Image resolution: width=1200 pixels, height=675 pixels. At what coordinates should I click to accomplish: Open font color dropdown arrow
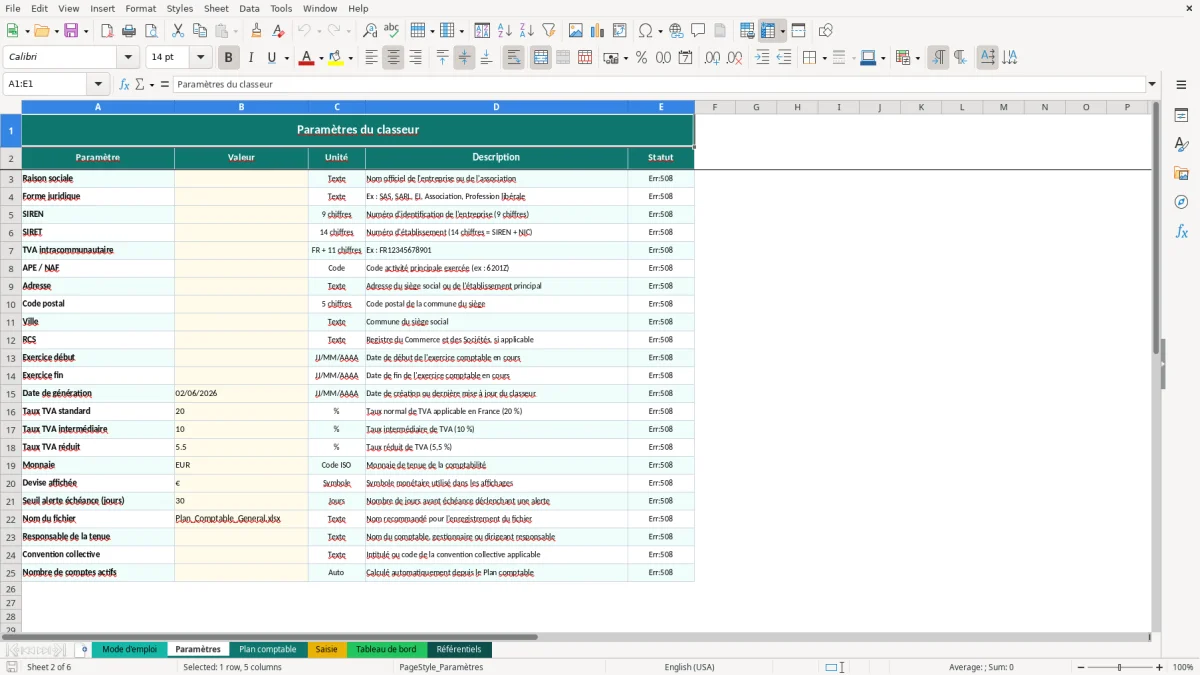pos(320,58)
